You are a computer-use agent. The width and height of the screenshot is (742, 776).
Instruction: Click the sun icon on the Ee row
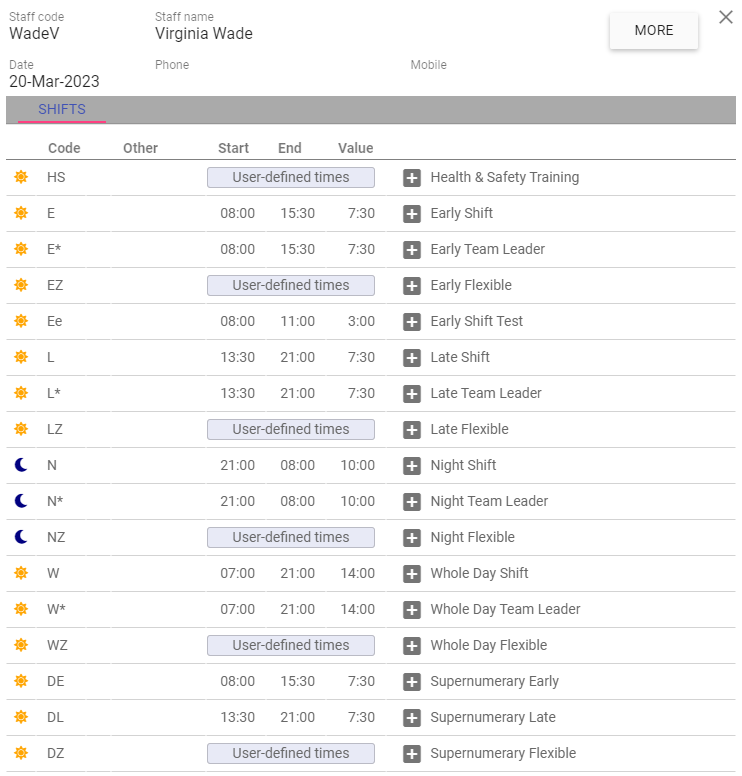[21, 321]
